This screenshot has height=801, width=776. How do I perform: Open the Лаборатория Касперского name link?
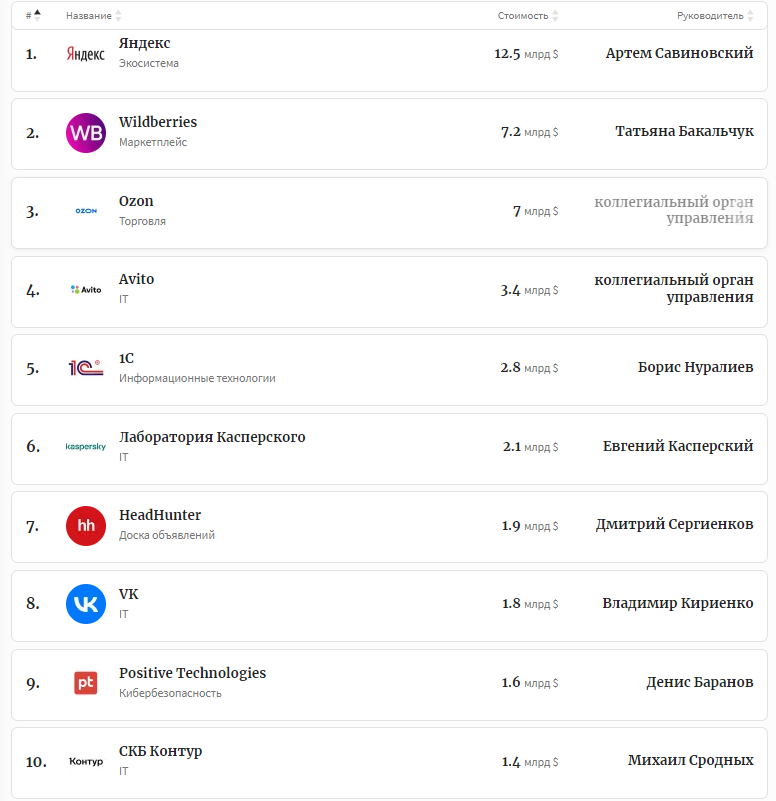coord(212,437)
